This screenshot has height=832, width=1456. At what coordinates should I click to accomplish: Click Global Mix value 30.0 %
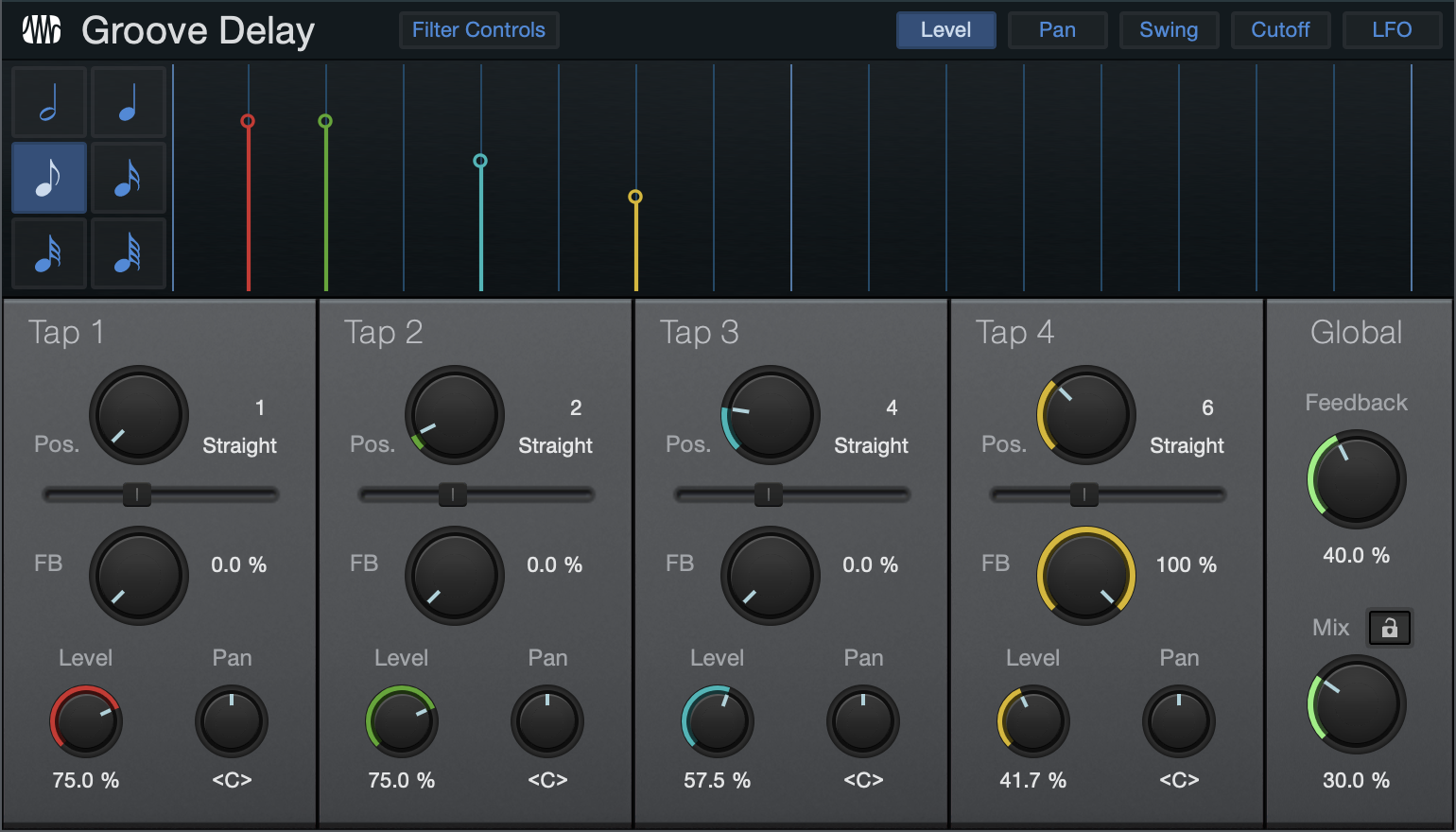pos(1357,781)
